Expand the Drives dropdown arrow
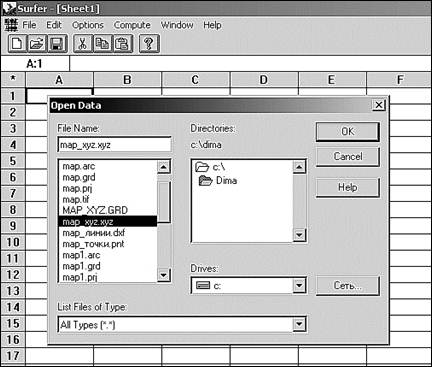Screen dimensions: 432x367 [299, 286]
